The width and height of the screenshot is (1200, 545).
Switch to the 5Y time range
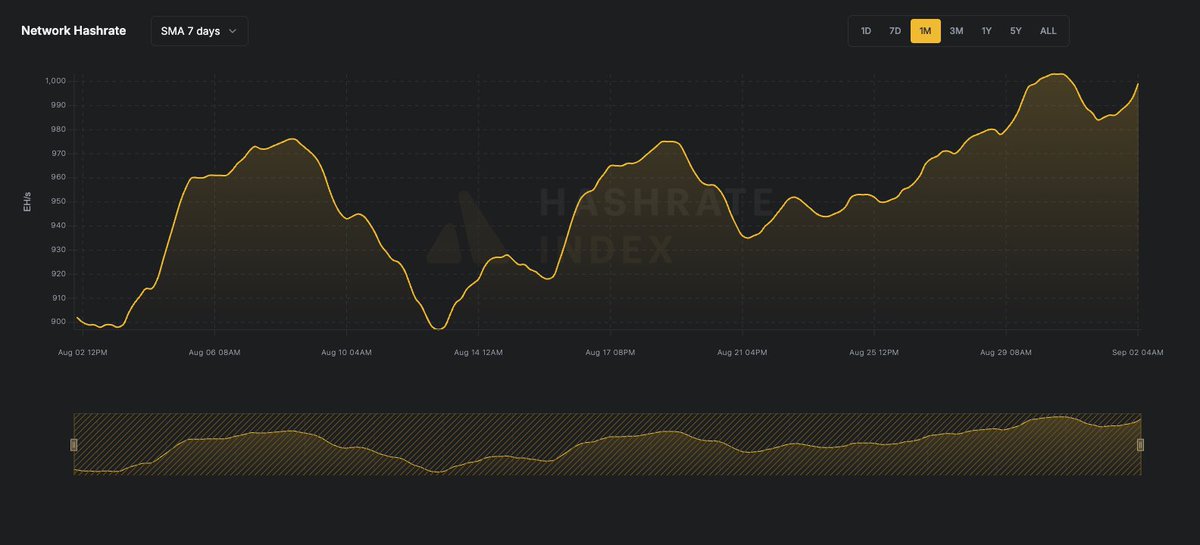(x=1016, y=31)
